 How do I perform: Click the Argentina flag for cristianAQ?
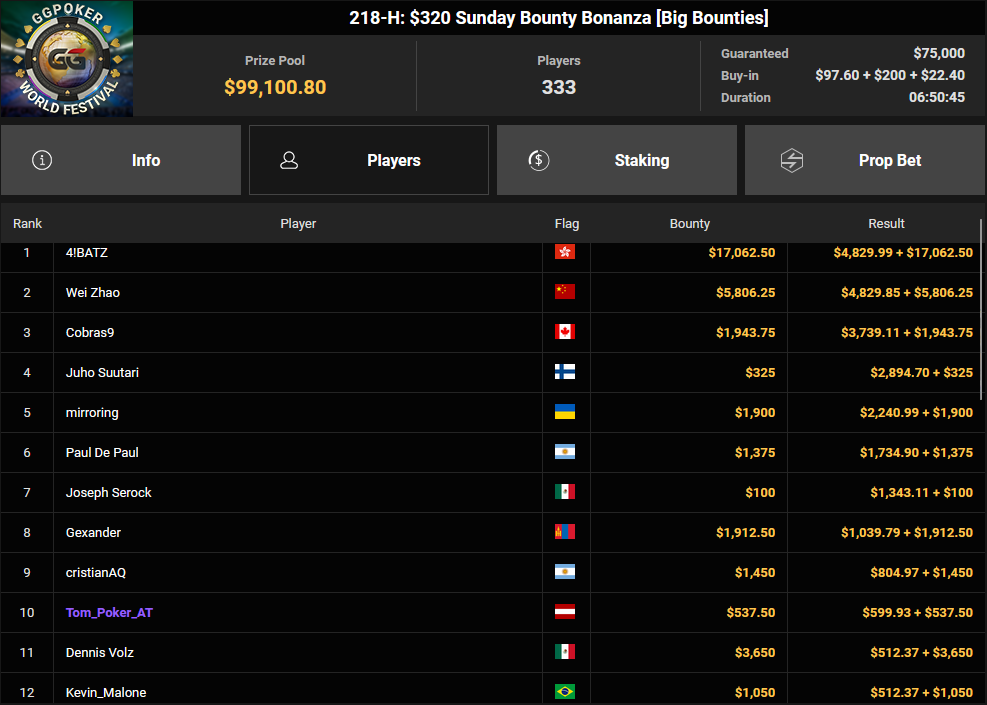pyautogui.click(x=565, y=572)
